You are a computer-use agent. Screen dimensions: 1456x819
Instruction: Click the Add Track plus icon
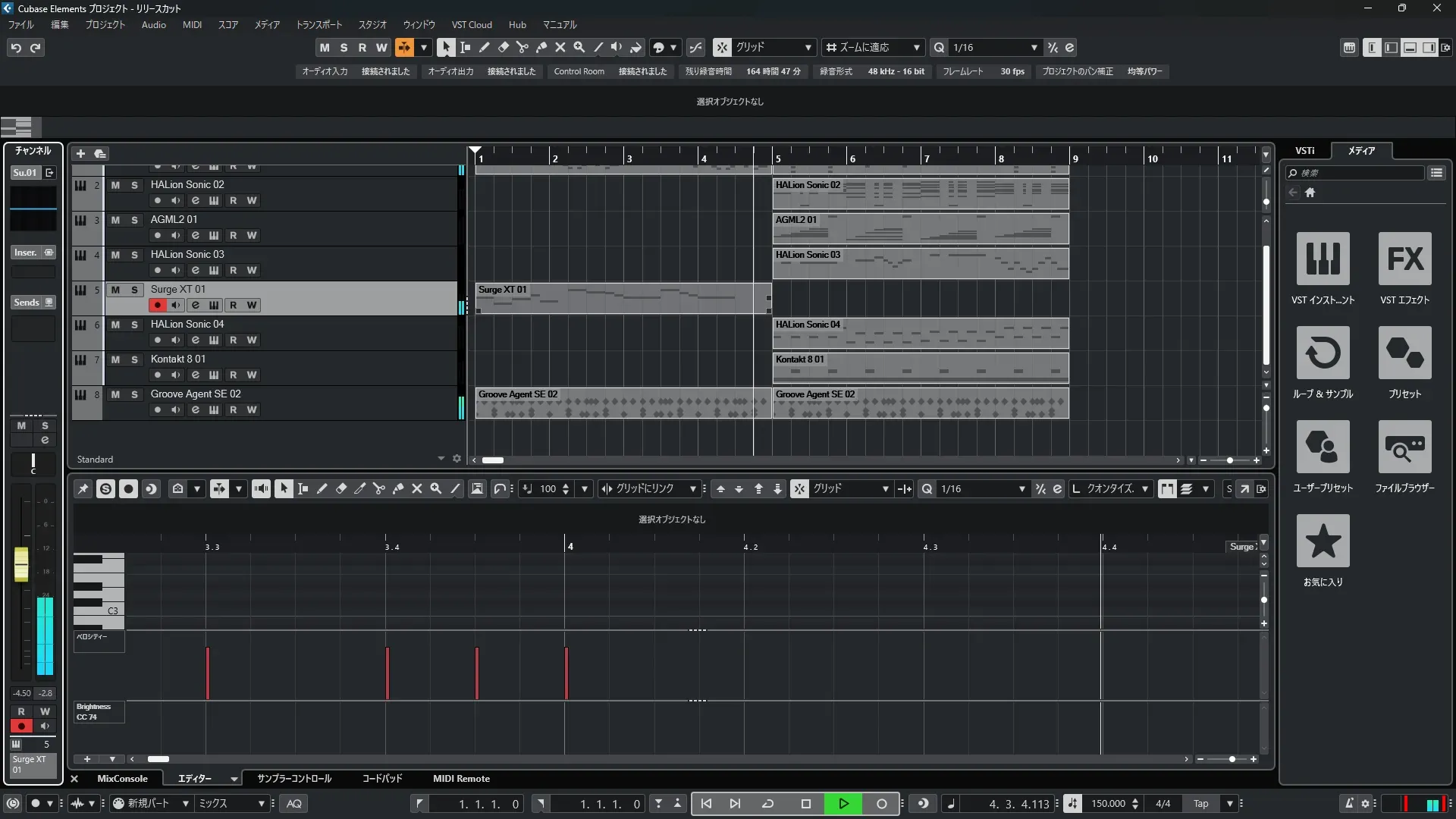80,154
